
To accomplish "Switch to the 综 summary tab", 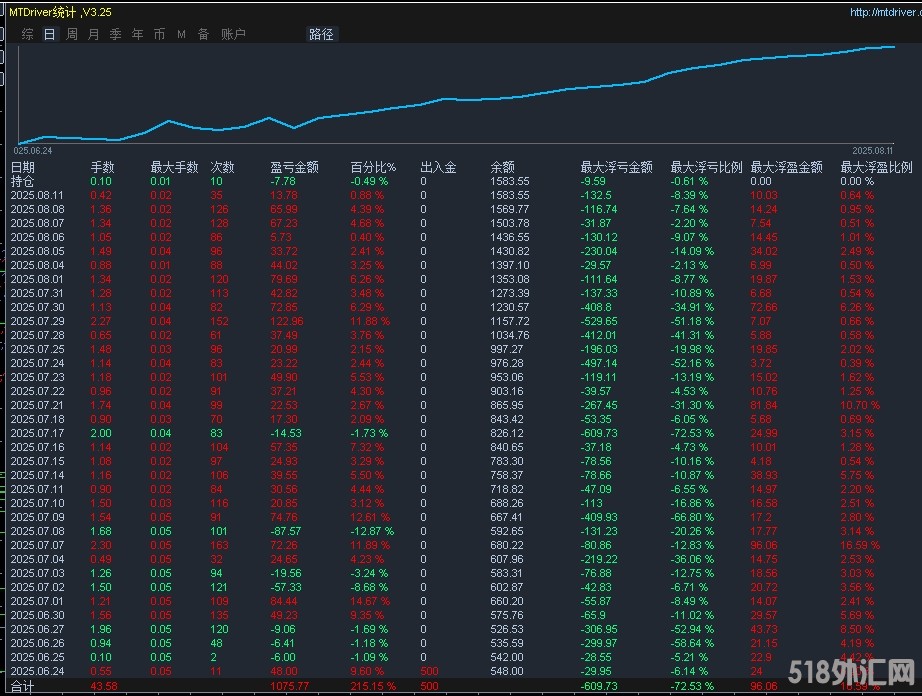I will click(x=27, y=34).
